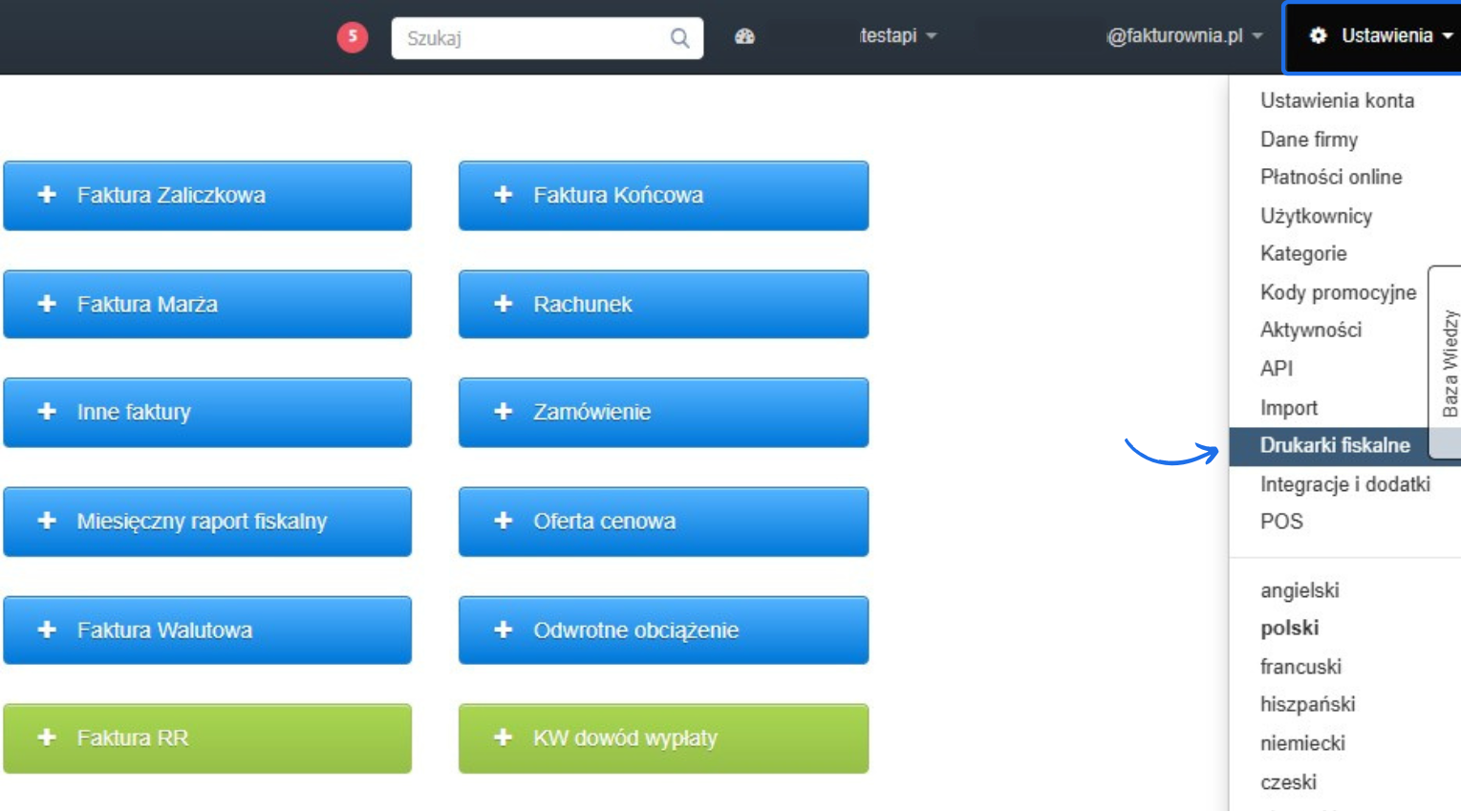The image size is (1461, 812).
Task: Click the plus icon on Inne faktury
Action: pyautogui.click(x=46, y=412)
